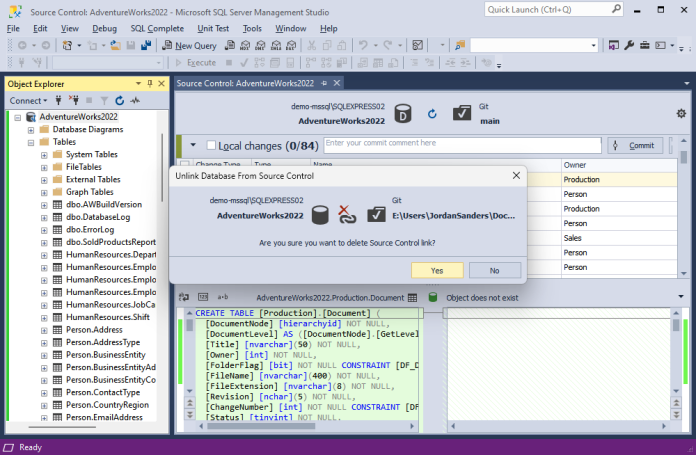
Task: Open the Connect dropdown in Object Explorer
Action: (x=28, y=101)
